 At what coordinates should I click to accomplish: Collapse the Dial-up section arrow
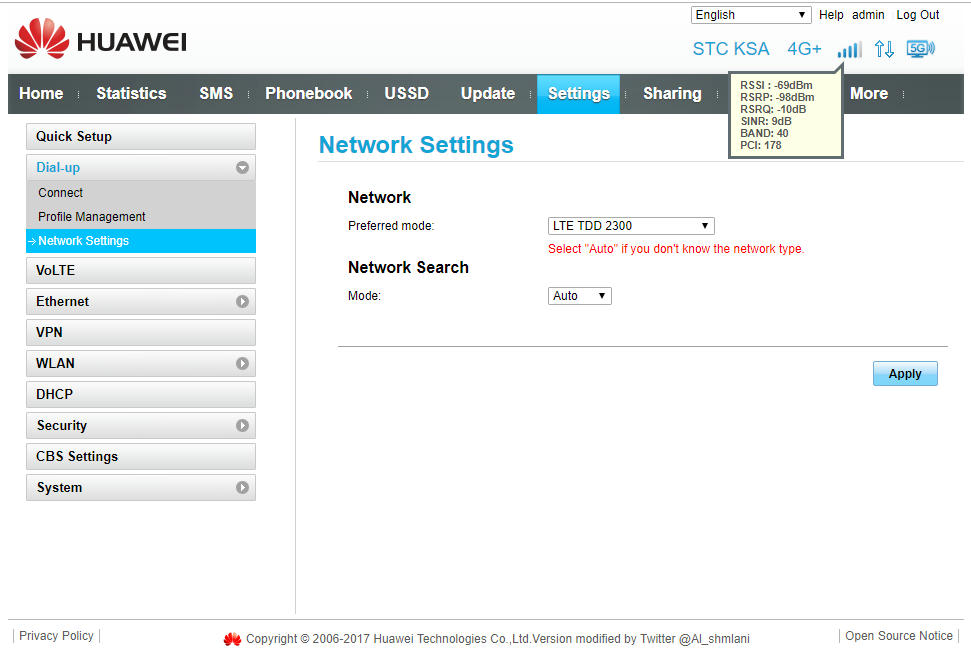[x=242, y=168]
